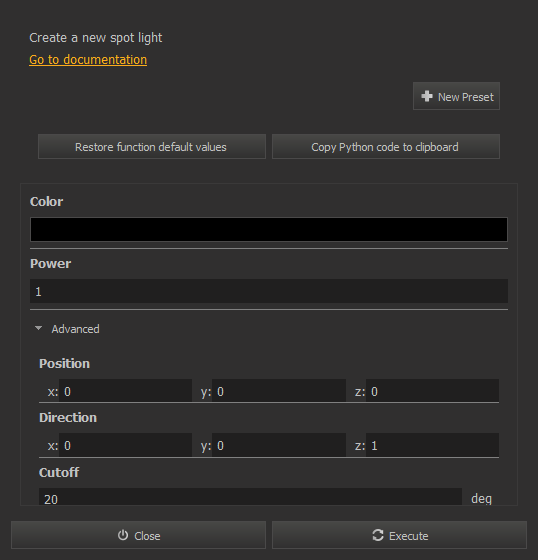Open the Go to documentation link

(x=88, y=60)
